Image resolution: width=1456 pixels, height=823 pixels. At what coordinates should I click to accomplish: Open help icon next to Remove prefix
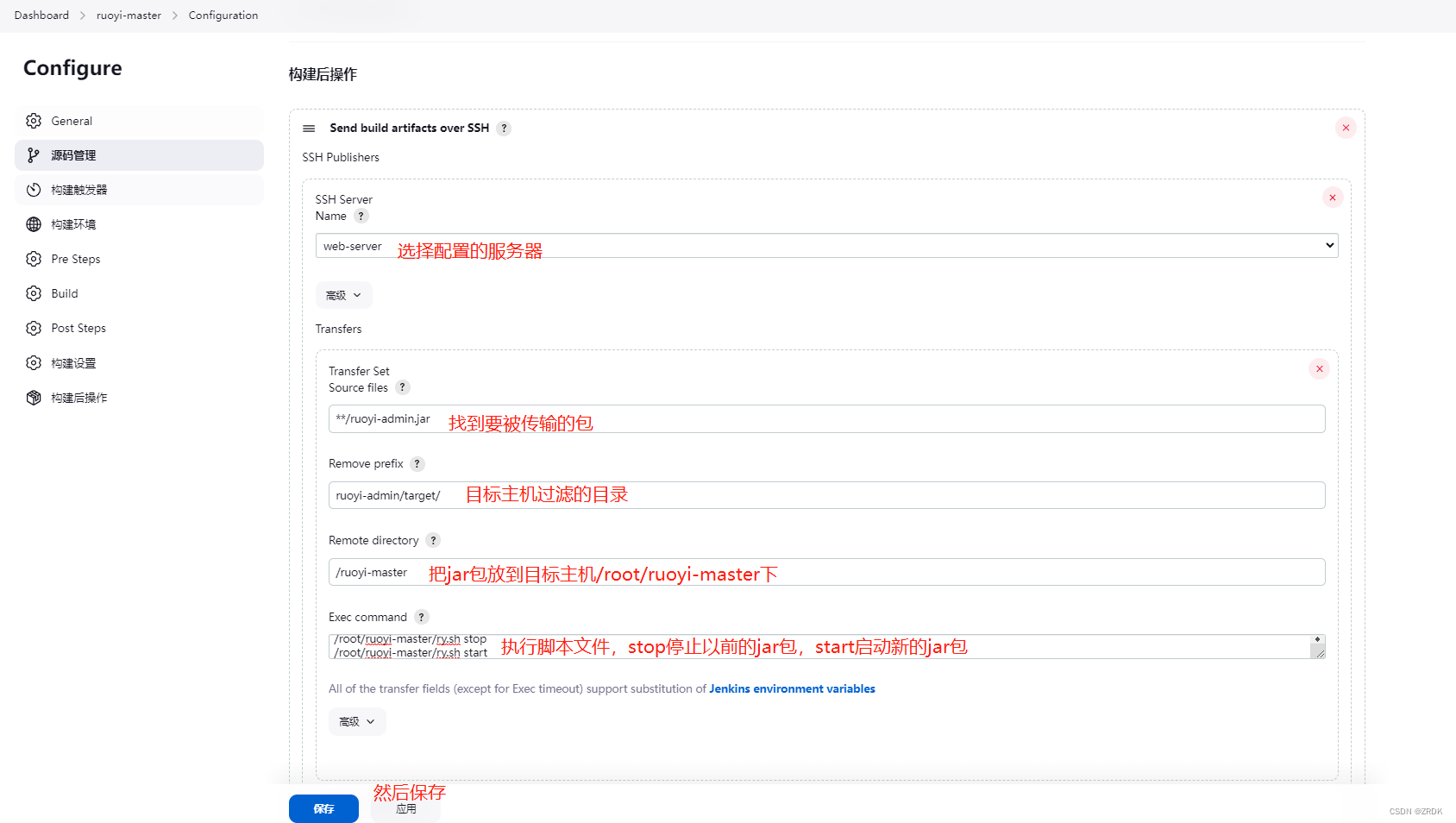click(417, 464)
